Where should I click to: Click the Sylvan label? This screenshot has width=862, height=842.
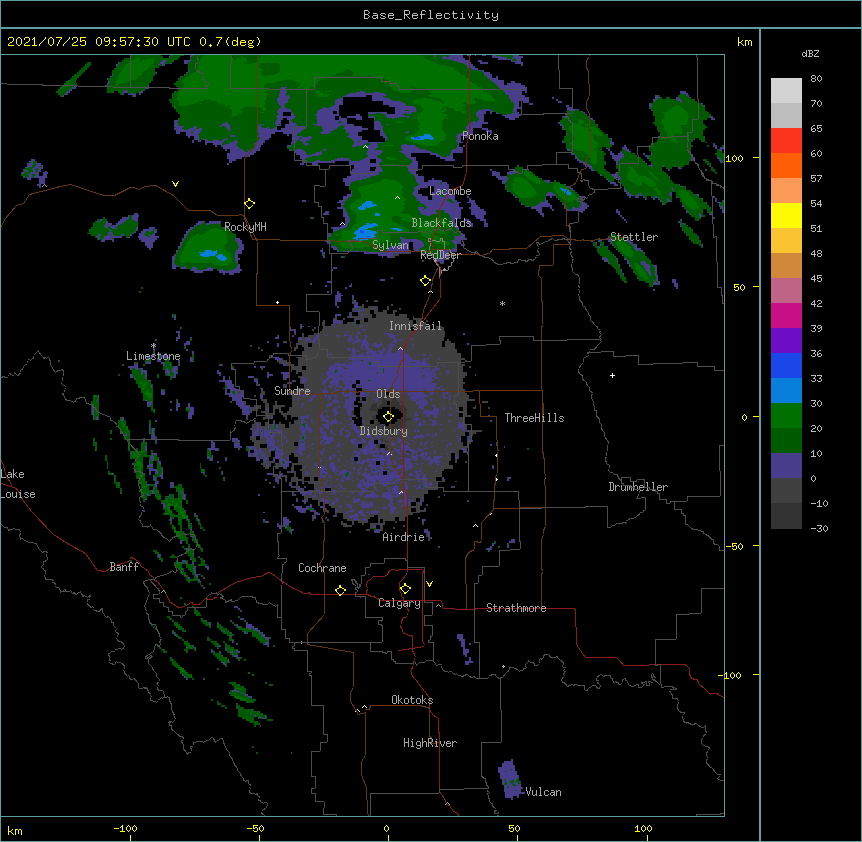[x=390, y=245]
